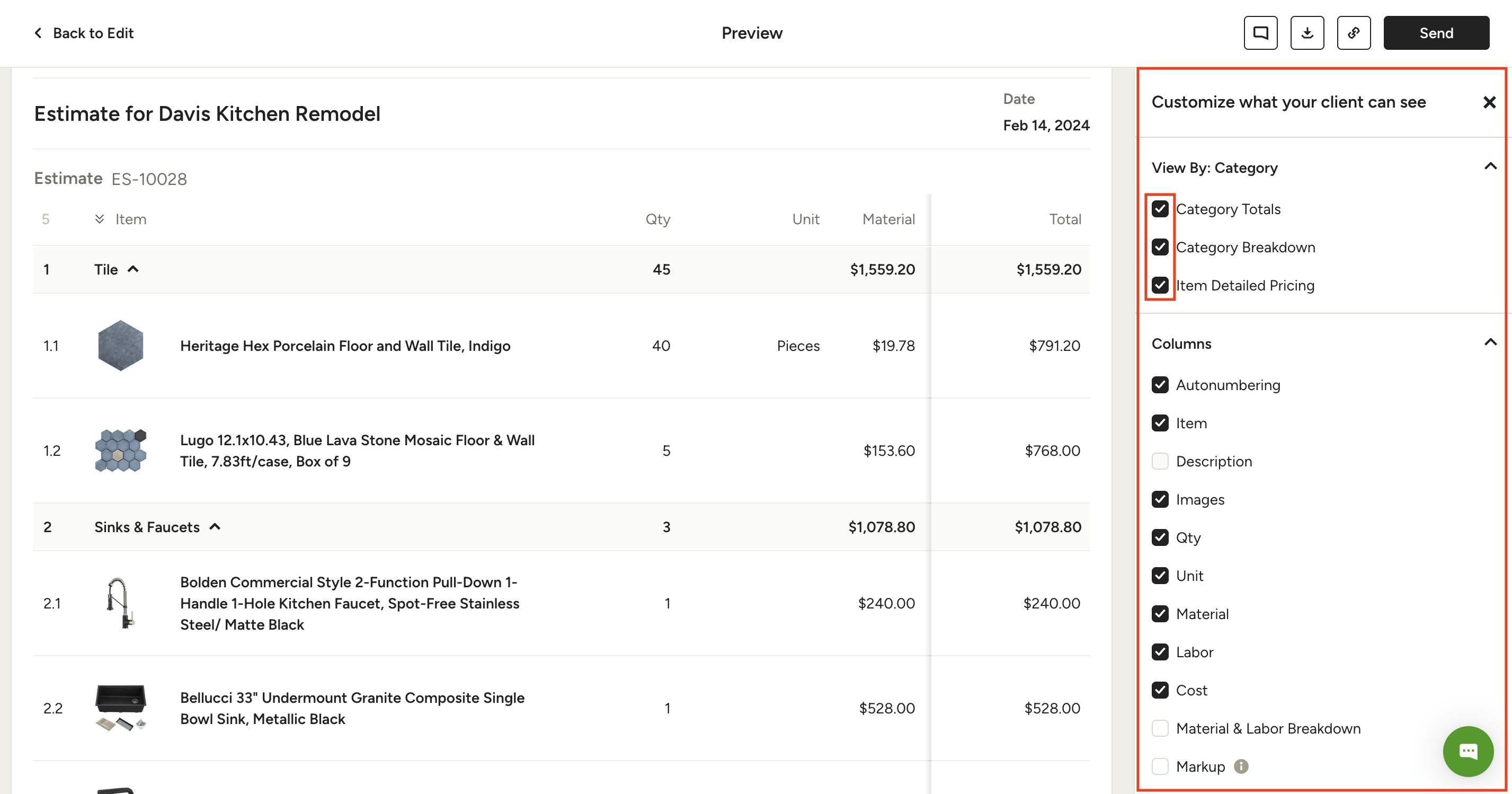
Task: Open the green chat support bubble
Action: 1467,751
